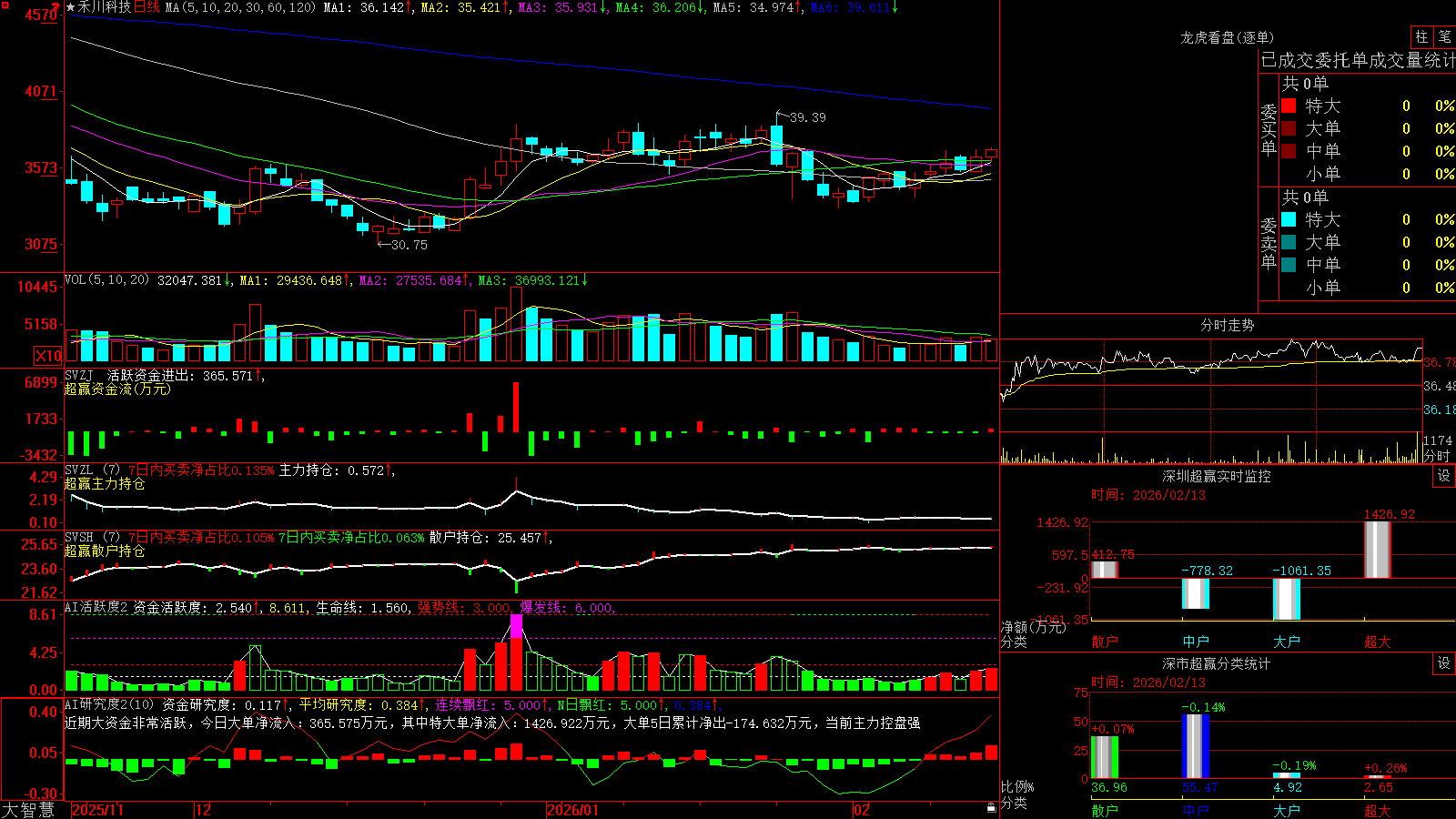Click the teal 大单 sell-order swatch
The width and height of the screenshot is (1456, 819).
click(1289, 242)
